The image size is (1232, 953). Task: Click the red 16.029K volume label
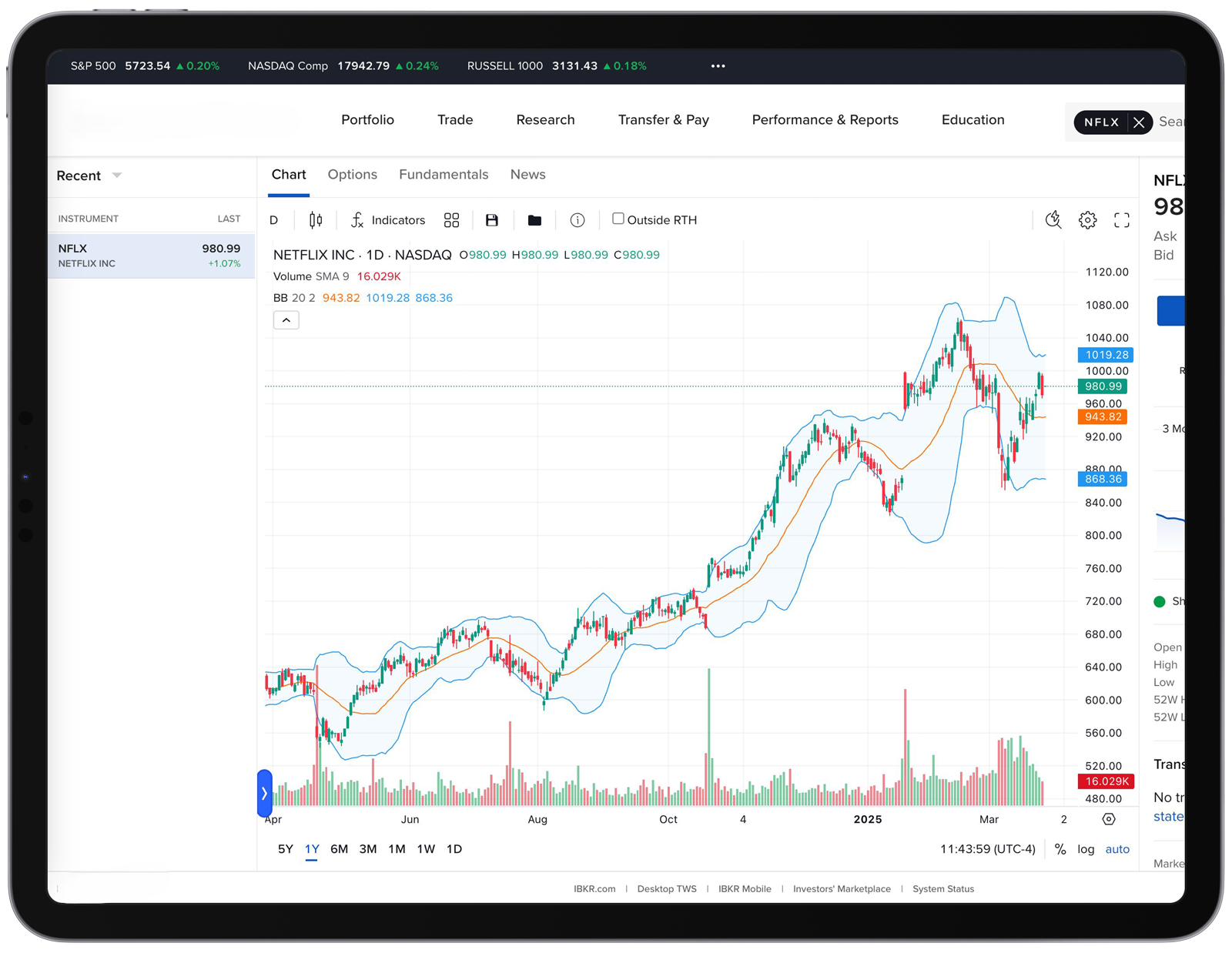[x=1106, y=781]
